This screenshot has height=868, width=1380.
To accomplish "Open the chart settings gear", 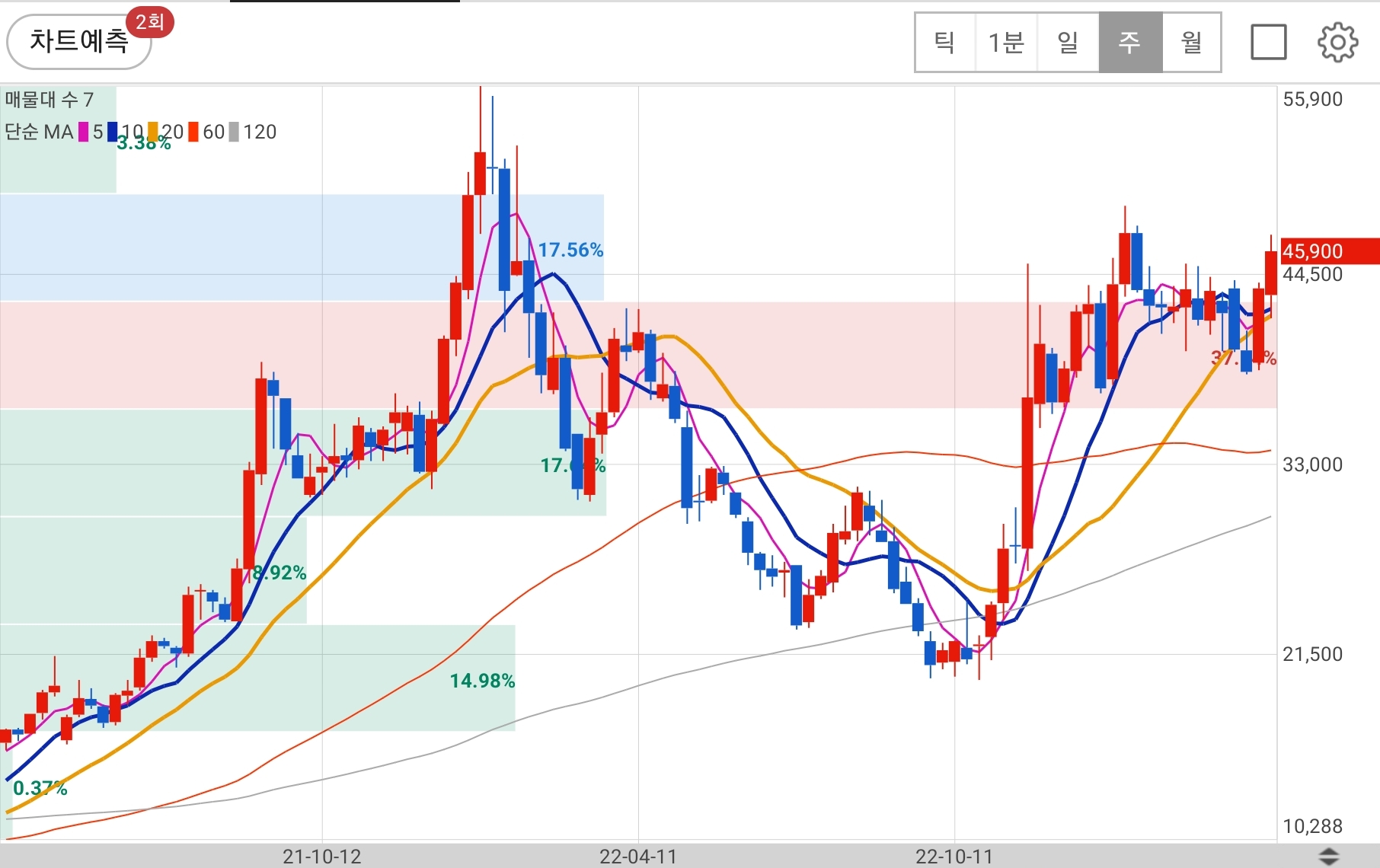I will (x=1337, y=42).
